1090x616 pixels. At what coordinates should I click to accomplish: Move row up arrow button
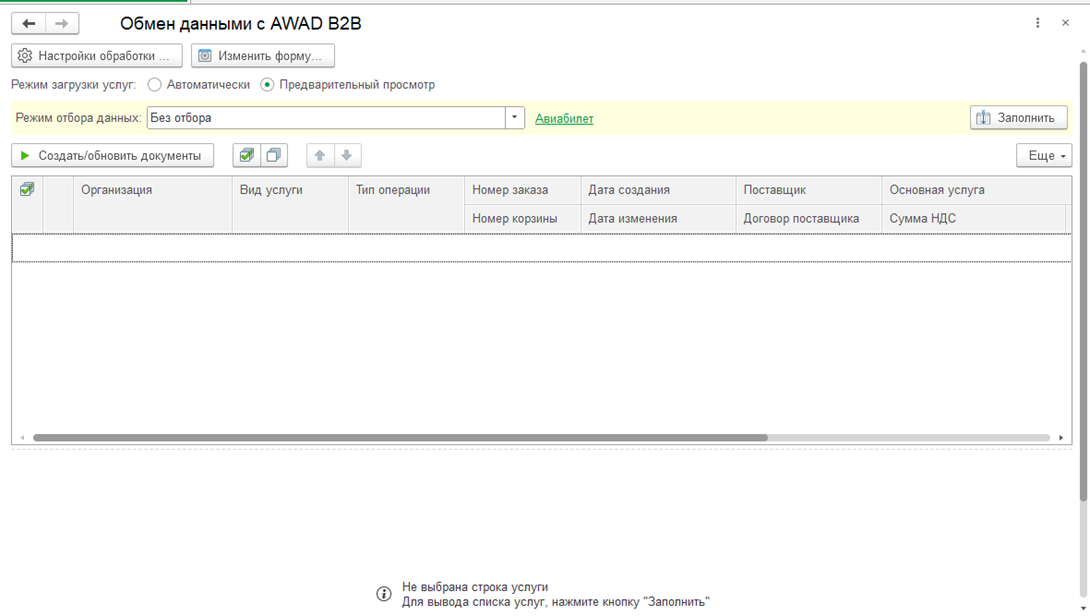320,156
